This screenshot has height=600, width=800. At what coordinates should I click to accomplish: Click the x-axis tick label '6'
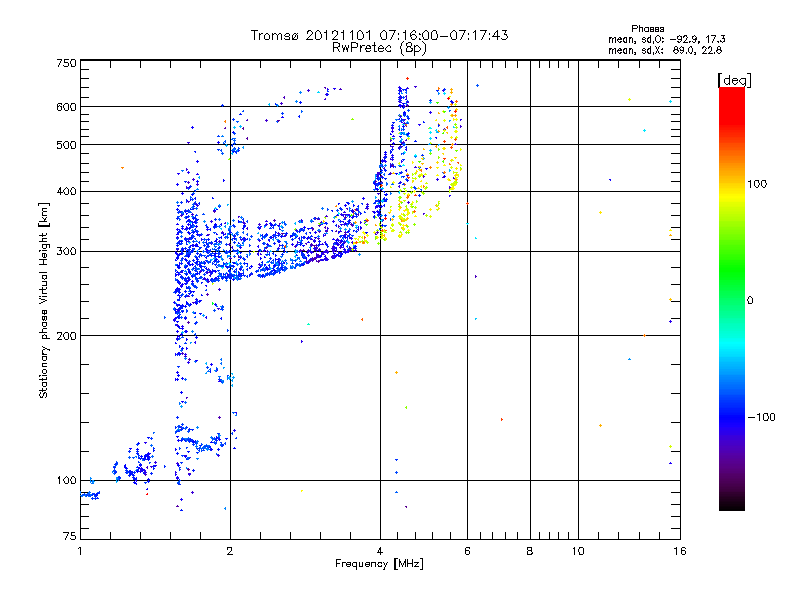point(468,551)
